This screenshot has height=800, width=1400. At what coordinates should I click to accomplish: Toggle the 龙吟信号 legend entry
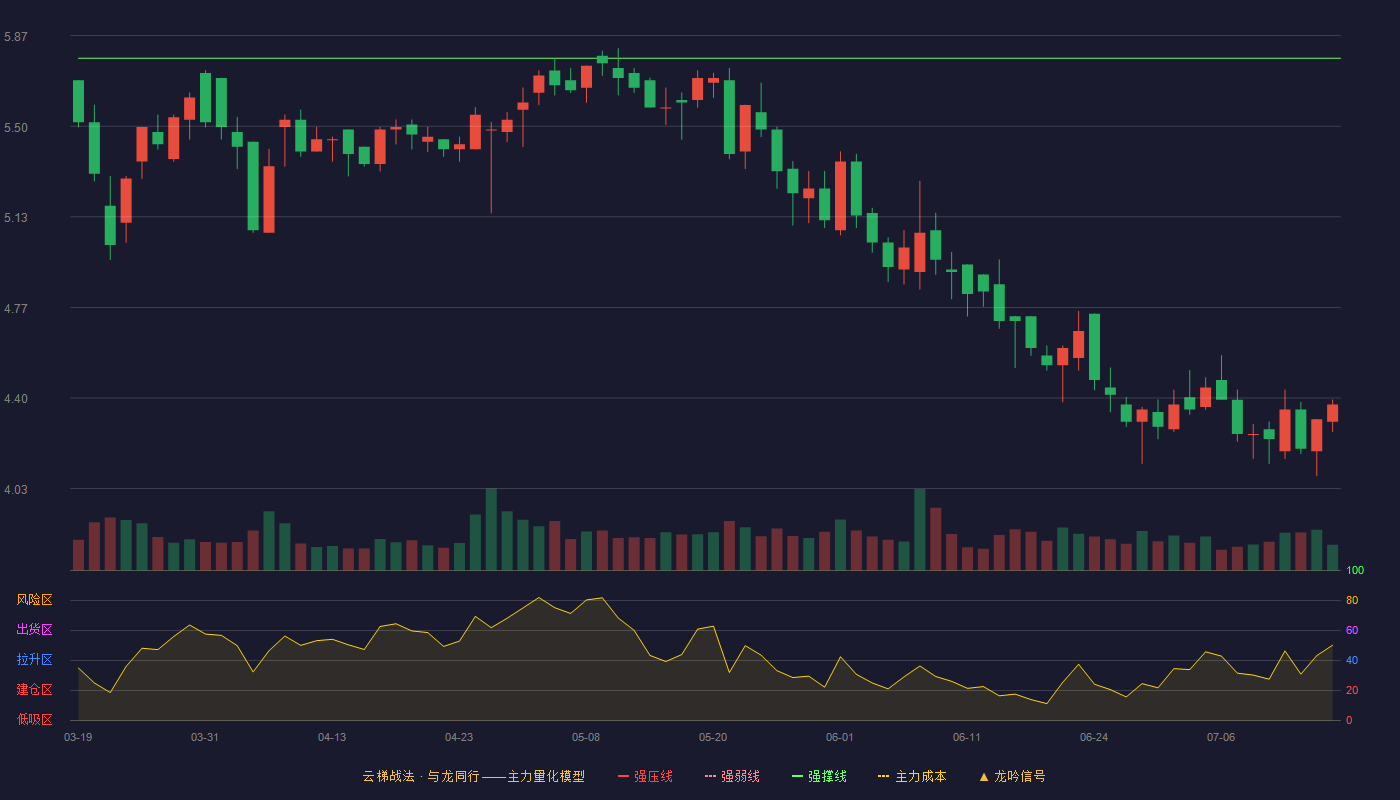pos(1012,776)
